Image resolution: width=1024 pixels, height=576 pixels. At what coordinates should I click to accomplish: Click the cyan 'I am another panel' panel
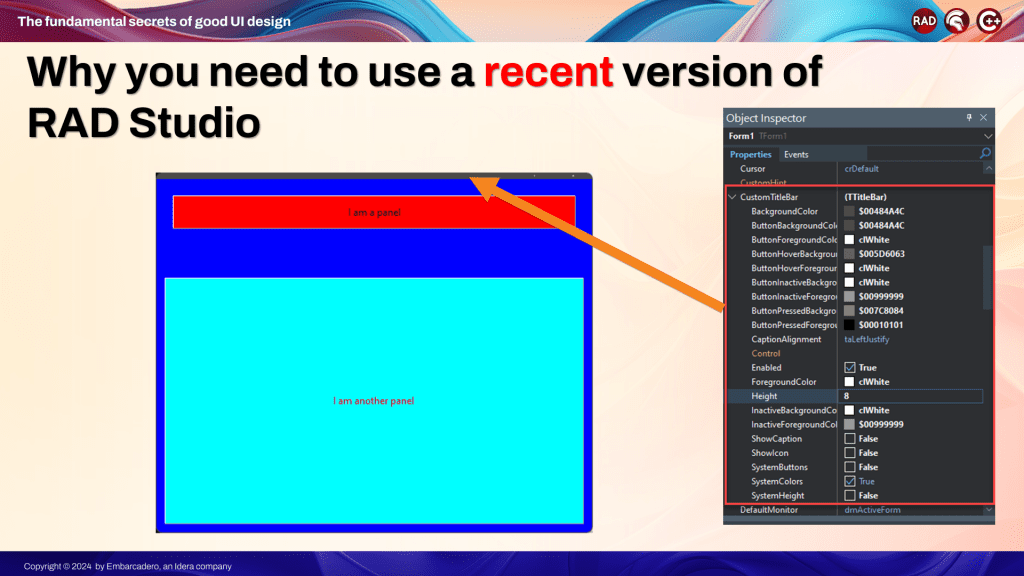coord(374,401)
